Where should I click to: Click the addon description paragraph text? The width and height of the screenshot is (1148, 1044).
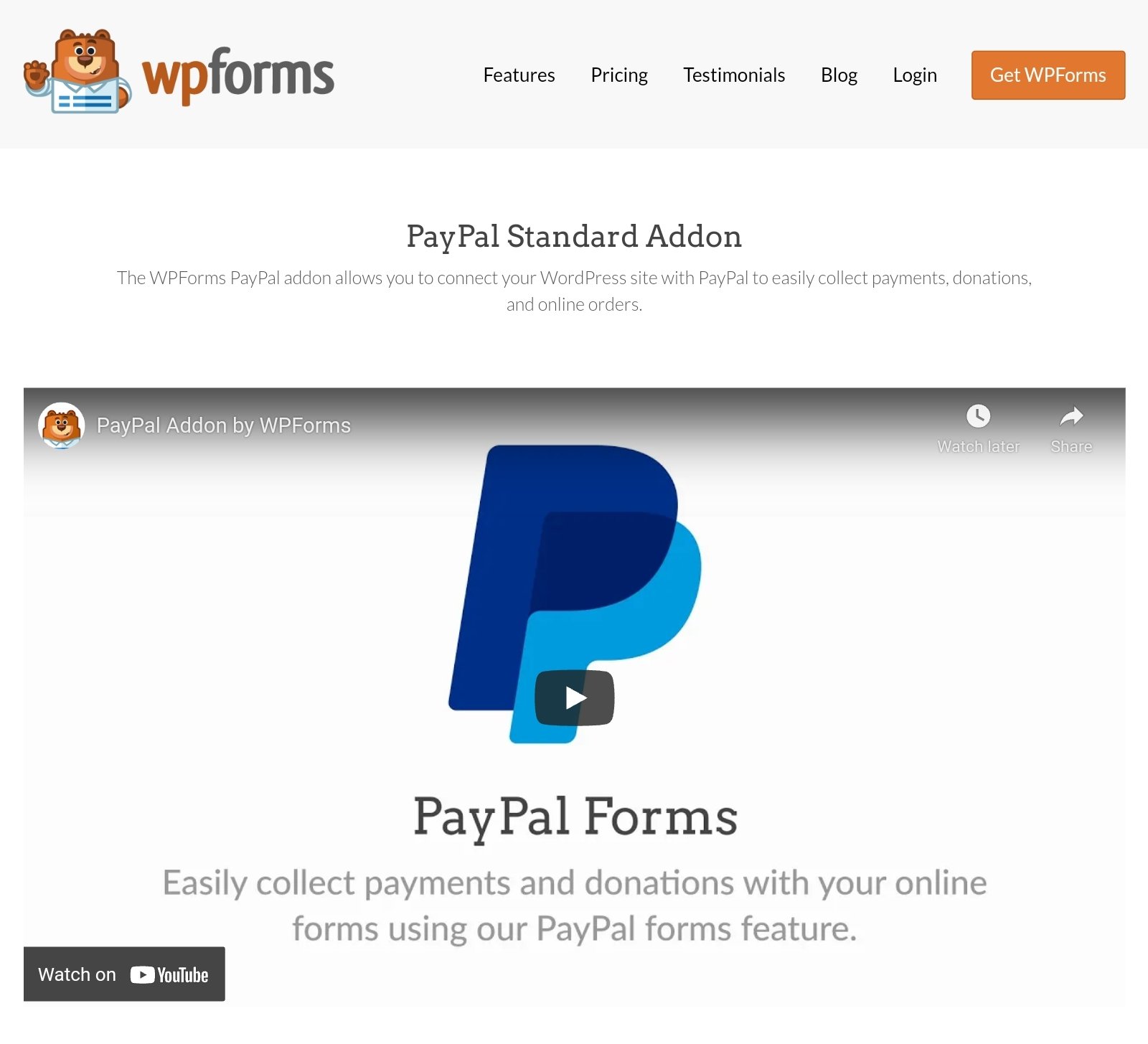click(574, 291)
